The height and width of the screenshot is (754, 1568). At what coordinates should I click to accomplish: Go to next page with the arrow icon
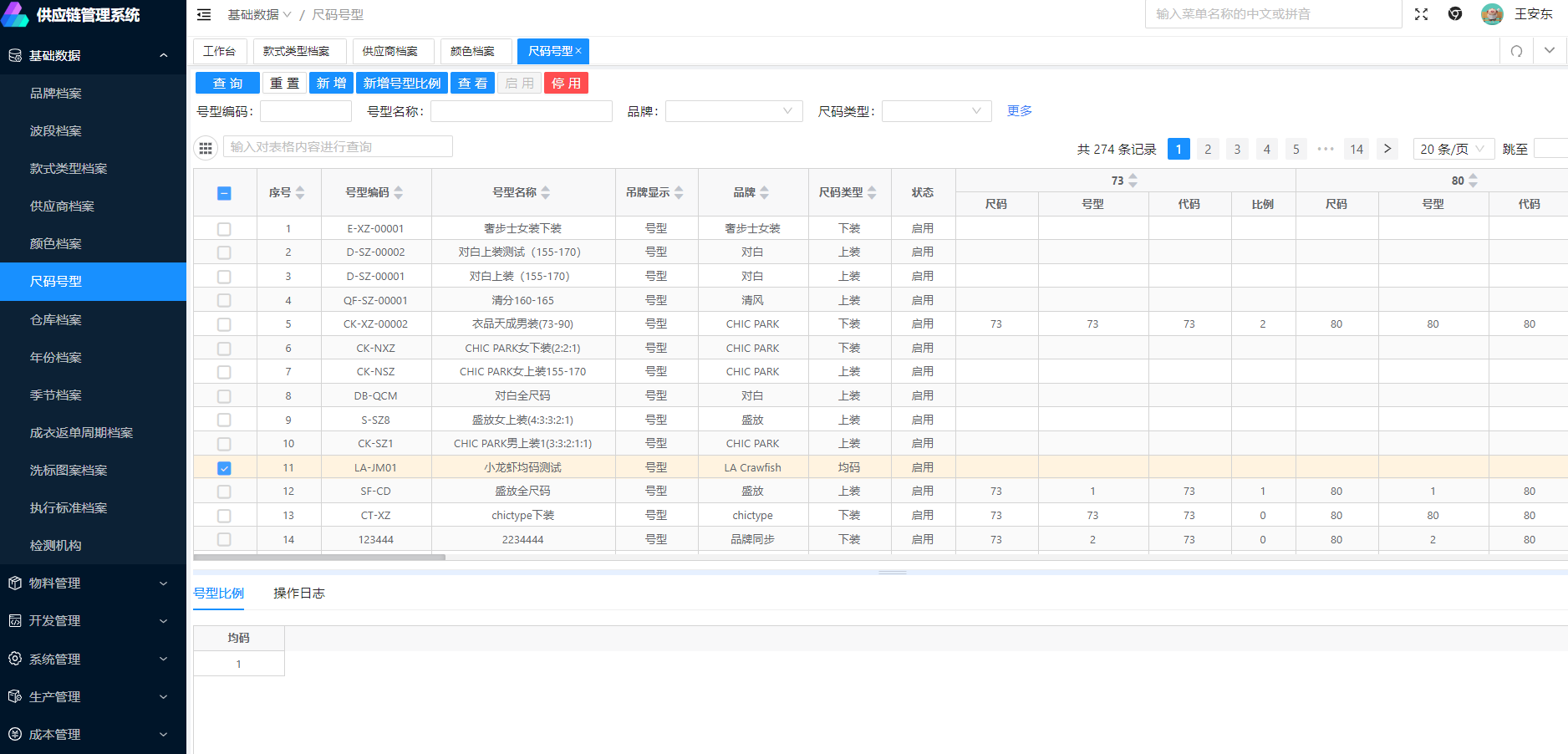click(x=1387, y=149)
